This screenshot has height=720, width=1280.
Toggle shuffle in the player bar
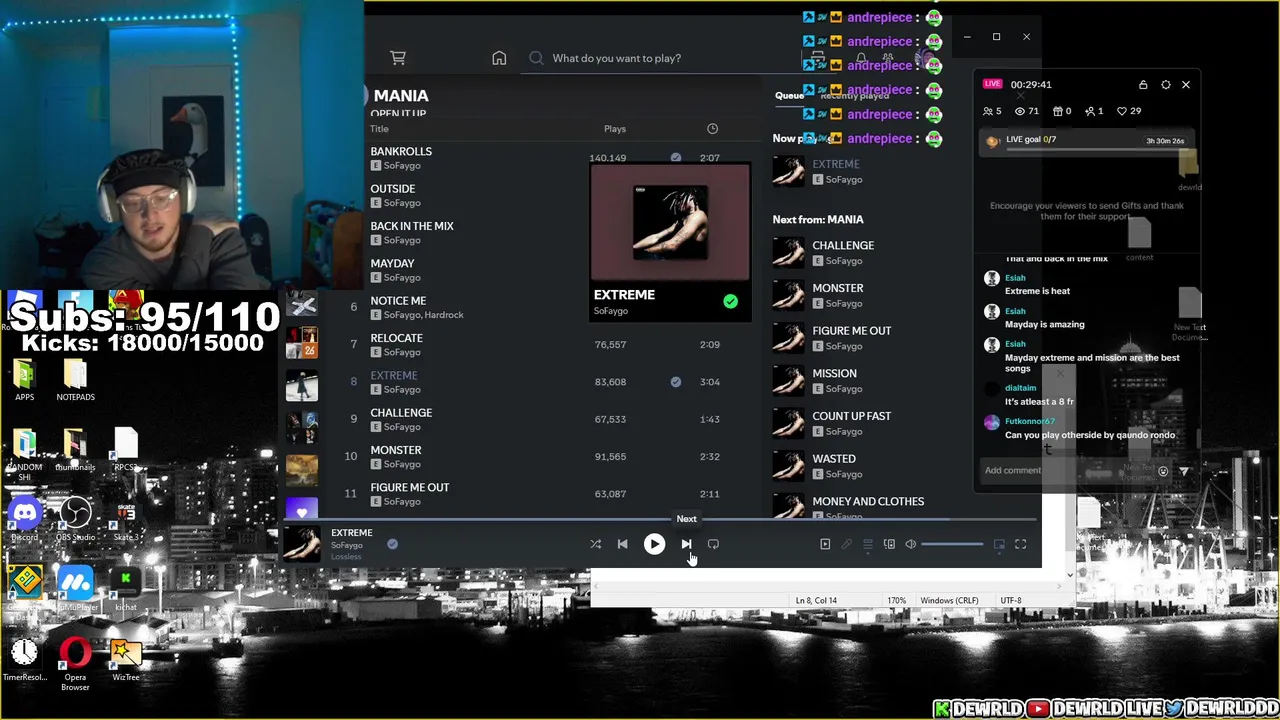[595, 544]
